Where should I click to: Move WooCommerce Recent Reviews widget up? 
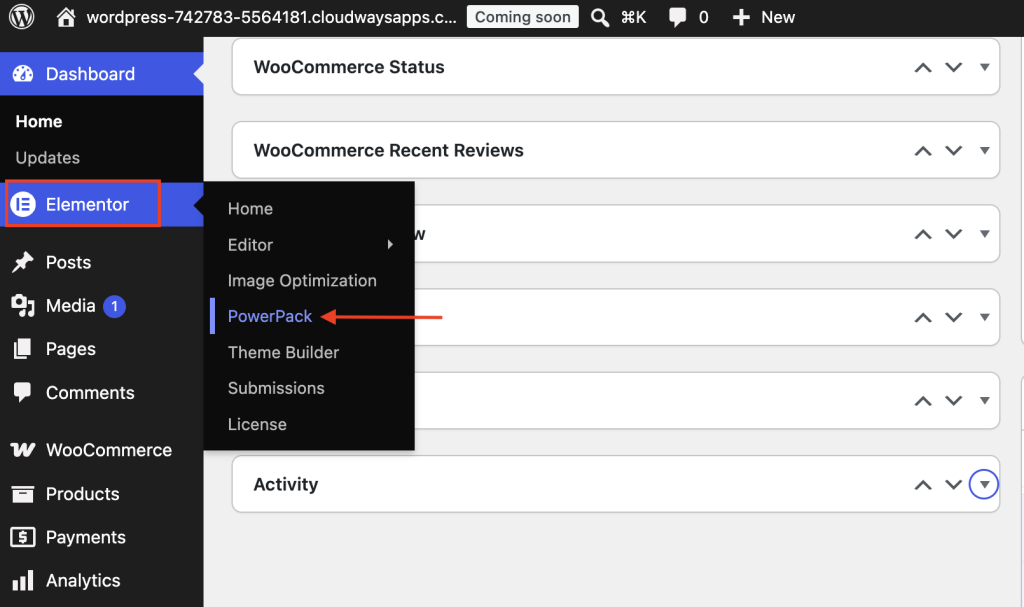pos(923,151)
